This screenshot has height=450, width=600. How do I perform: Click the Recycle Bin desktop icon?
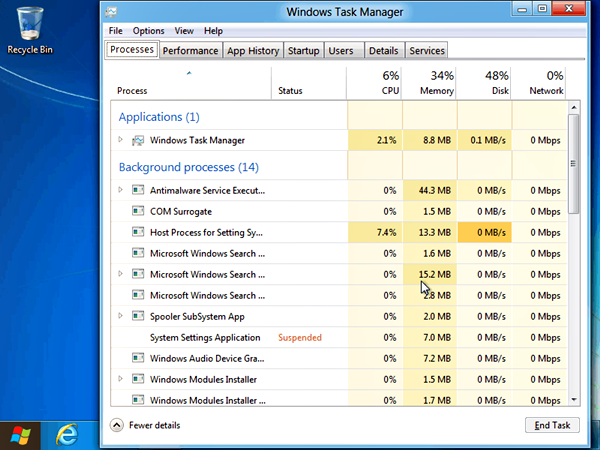click(30, 26)
